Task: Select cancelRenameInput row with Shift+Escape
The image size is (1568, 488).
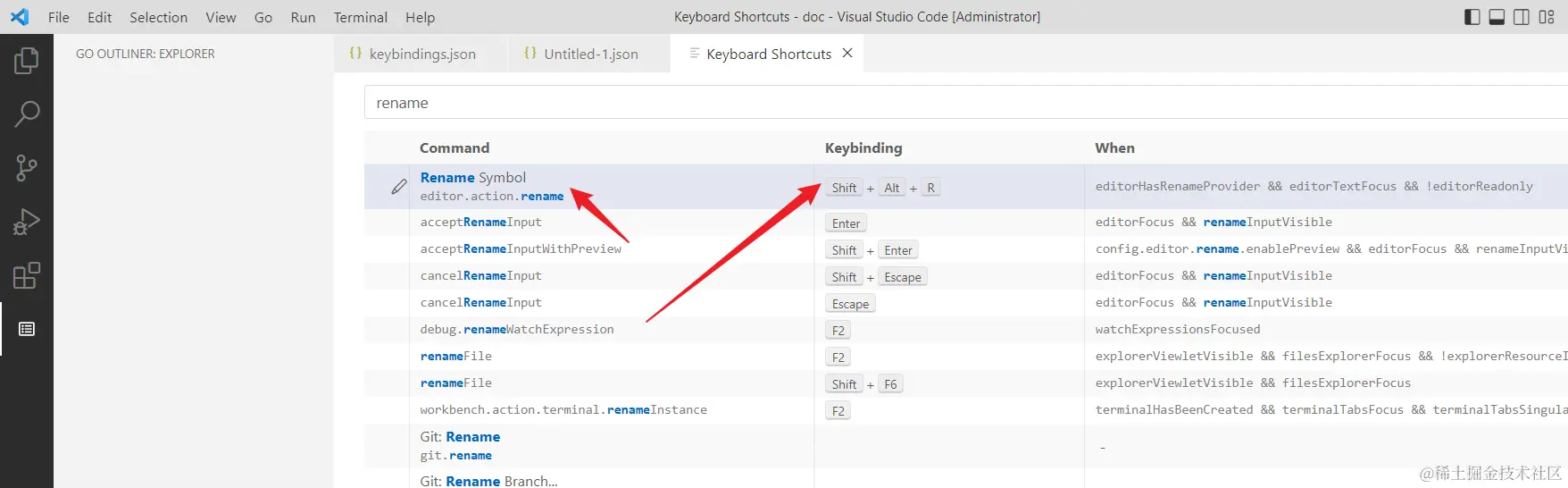Action: pyautogui.click(x=966, y=276)
